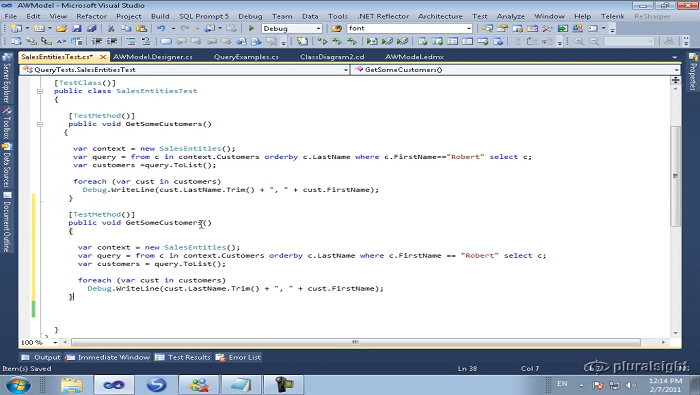Screen dimensions: 700x395
Task: Click the Zoom In magnifier icon
Action: click(579, 42)
